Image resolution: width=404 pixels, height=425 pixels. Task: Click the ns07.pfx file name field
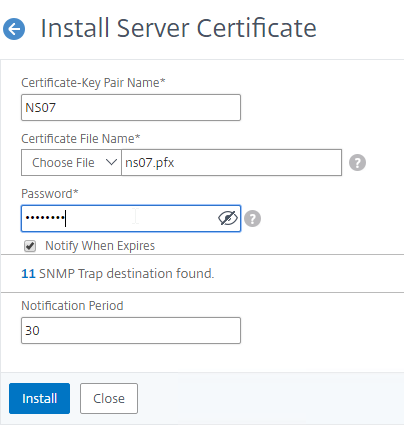coord(231,163)
